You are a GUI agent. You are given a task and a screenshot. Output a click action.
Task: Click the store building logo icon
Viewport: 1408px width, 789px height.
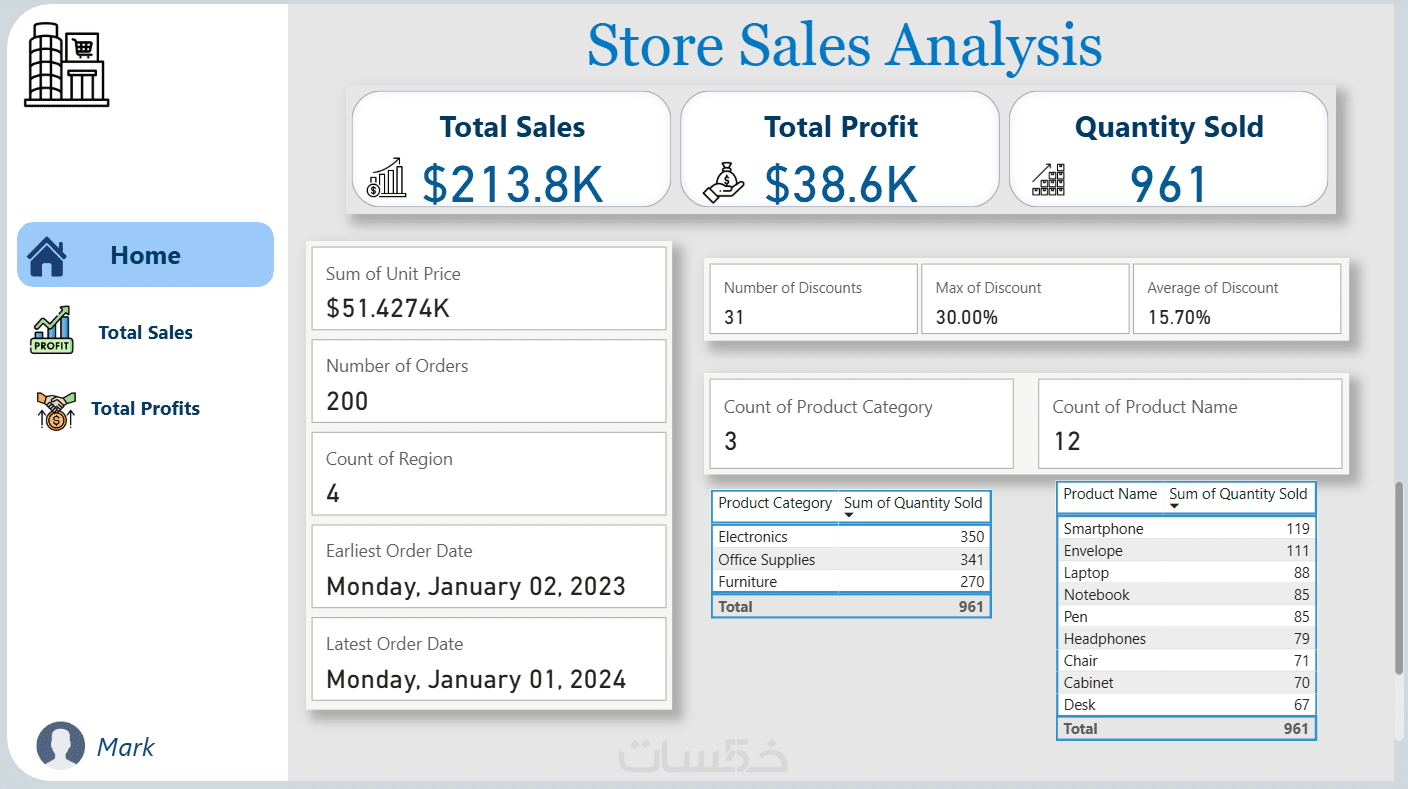(x=66, y=65)
